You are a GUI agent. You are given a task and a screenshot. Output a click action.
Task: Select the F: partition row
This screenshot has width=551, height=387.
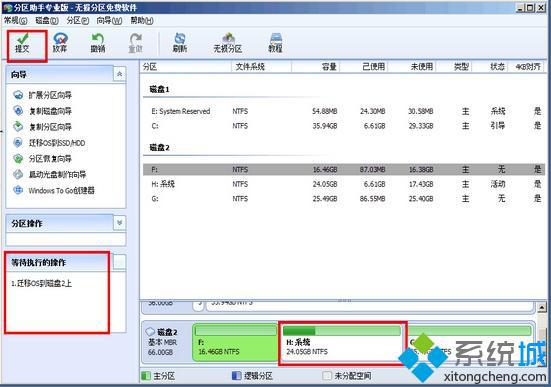[x=344, y=169]
